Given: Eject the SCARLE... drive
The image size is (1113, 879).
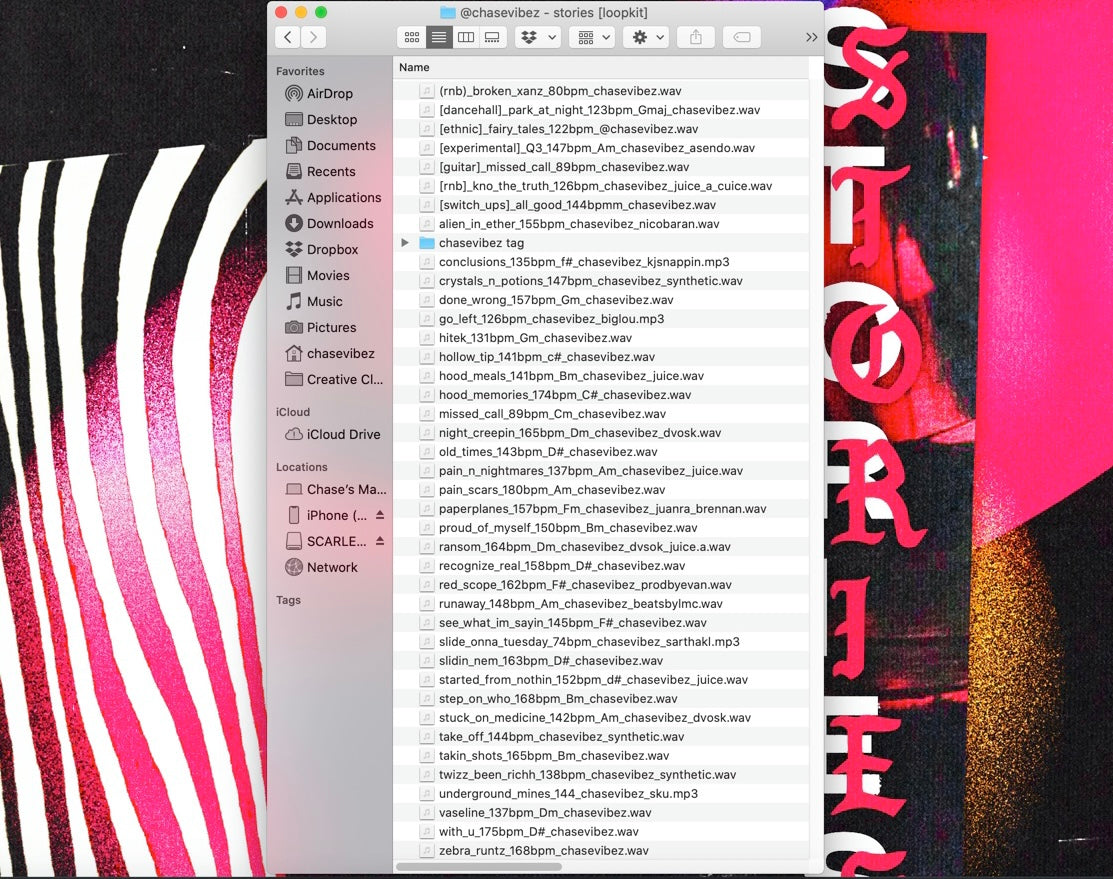Looking at the screenshot, I should click(x=380, y=541).
